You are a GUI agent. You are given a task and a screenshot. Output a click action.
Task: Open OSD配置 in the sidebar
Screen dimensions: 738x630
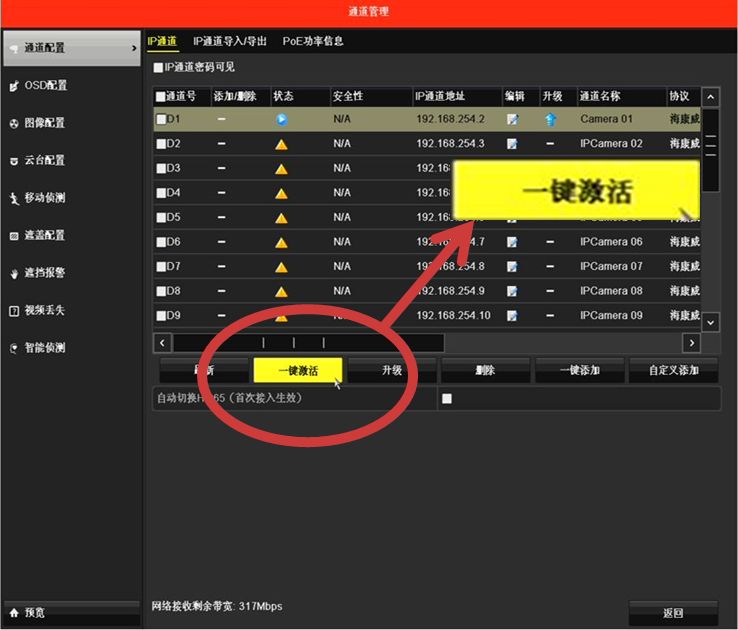[46, 86]
